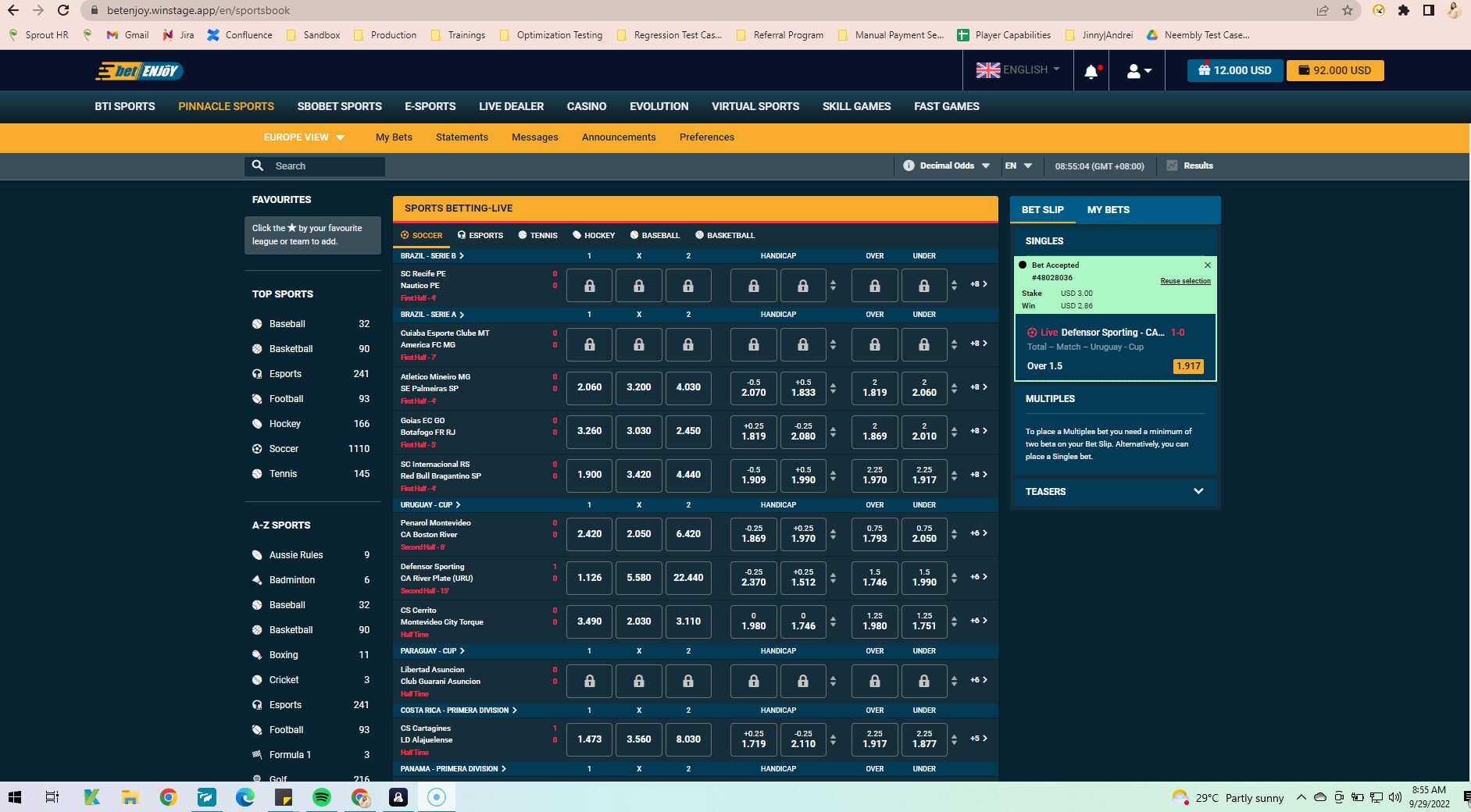The height and width of the screenshot is (812, 1471).
Task: Click the notification bell icon
Action: coord(1092,70)
